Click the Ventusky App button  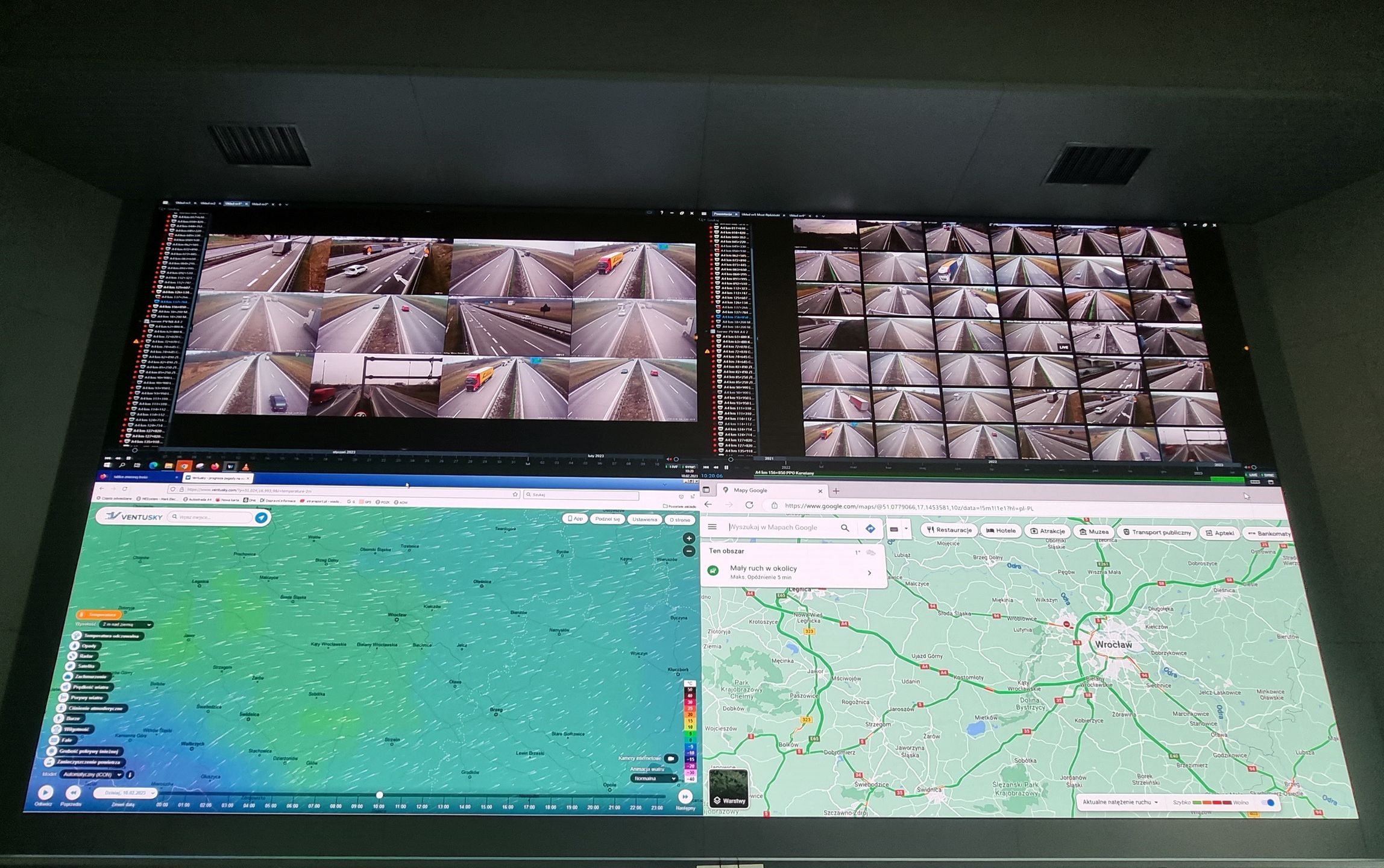(575, 518)
